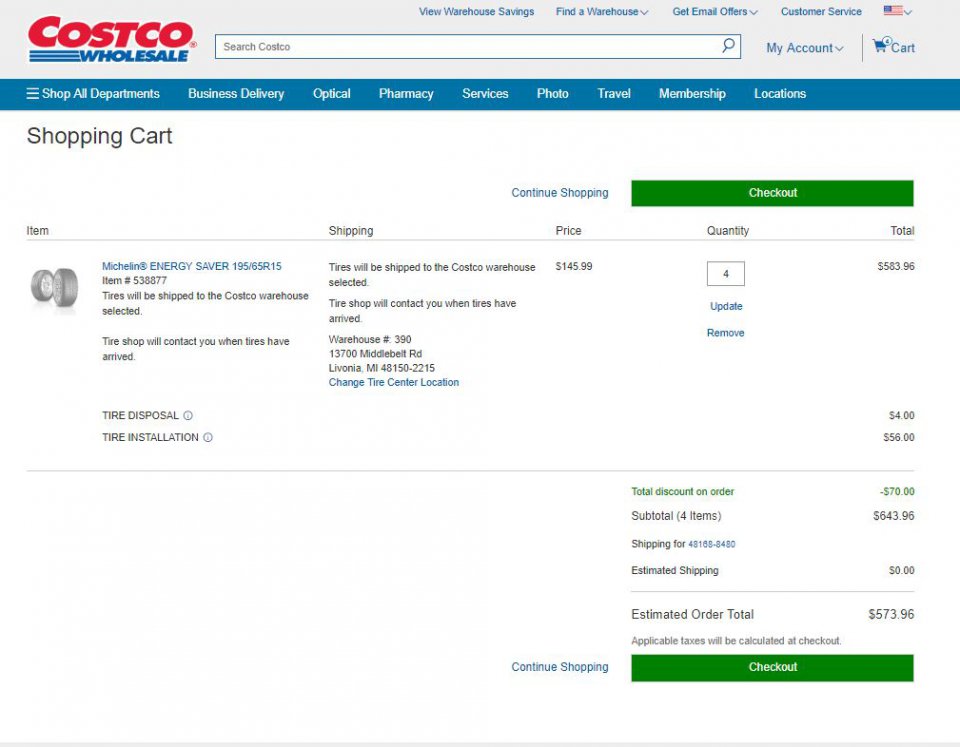Open the Travel menu item
This screenshot has width=960, height=747.
(x=614, y=94)
